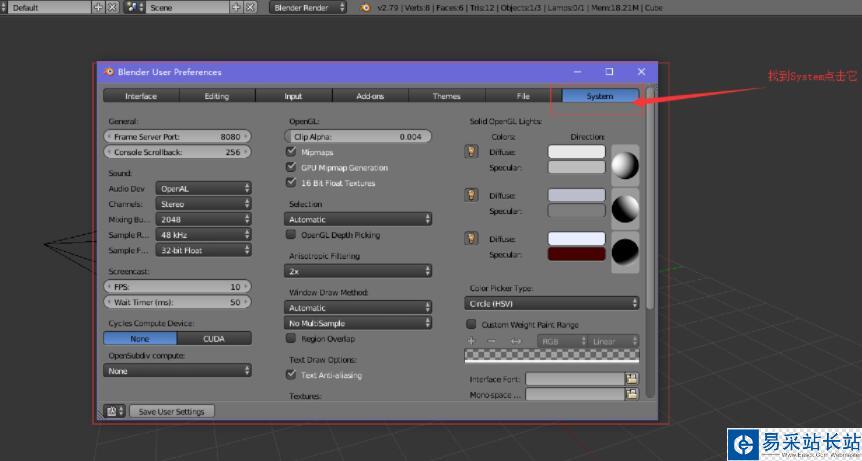Enable Region Overlap option
The height and width of the screenshot is (461, 862).
coord(291,338)
